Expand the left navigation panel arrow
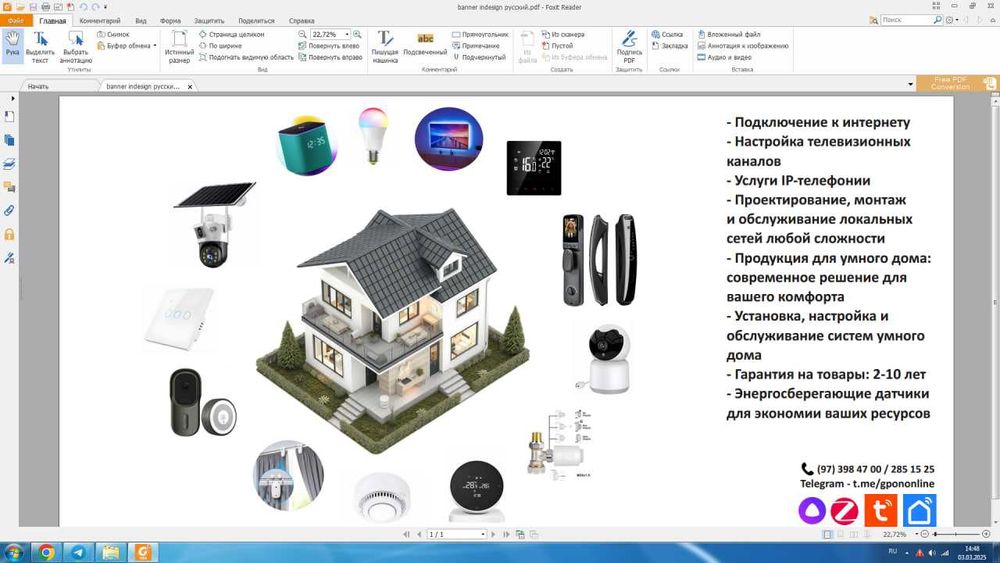The image size is (1000, 563). pos(13,99)
